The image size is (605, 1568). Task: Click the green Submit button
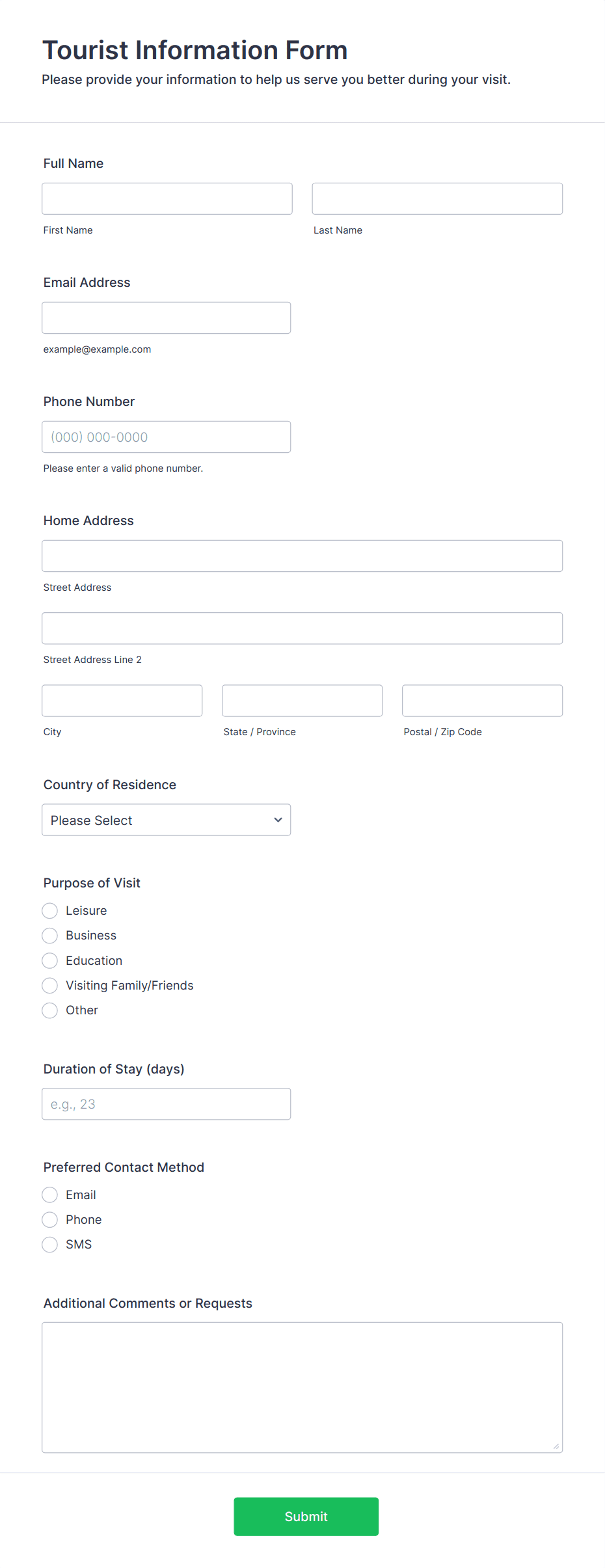click(306, 1516)
